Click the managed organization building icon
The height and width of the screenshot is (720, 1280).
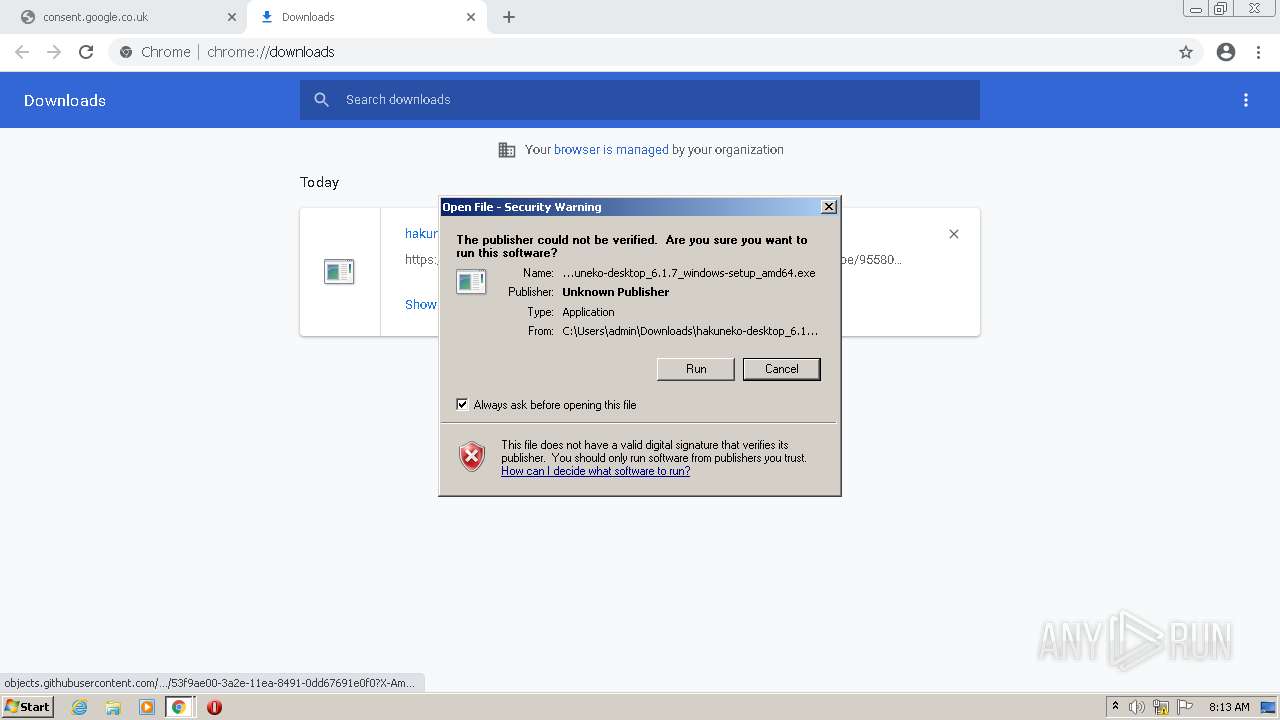coord(507,150)
